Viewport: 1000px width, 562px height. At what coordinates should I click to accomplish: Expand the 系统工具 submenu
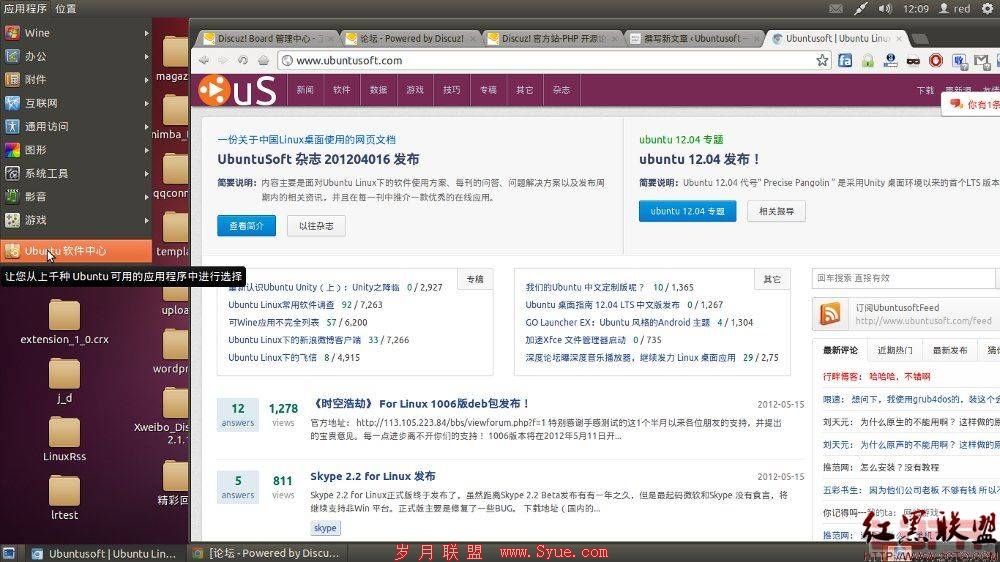point(76,173)
